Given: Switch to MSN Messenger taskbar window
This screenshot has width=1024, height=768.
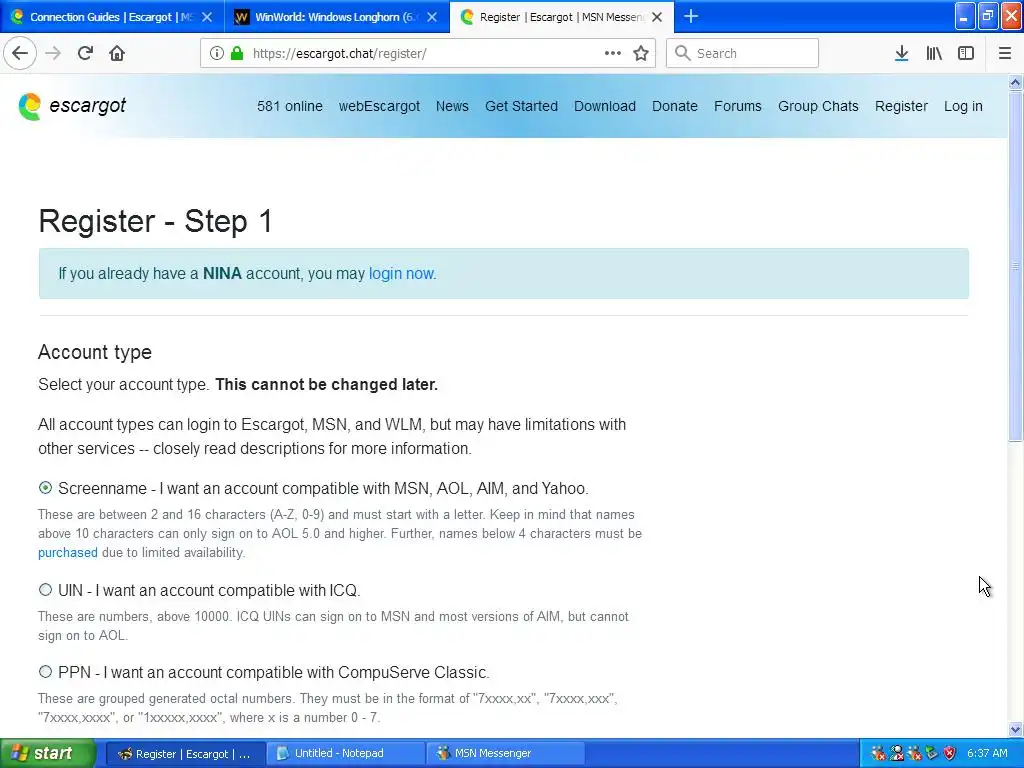Looking at the screenshot, I should [x=506, y=753].
